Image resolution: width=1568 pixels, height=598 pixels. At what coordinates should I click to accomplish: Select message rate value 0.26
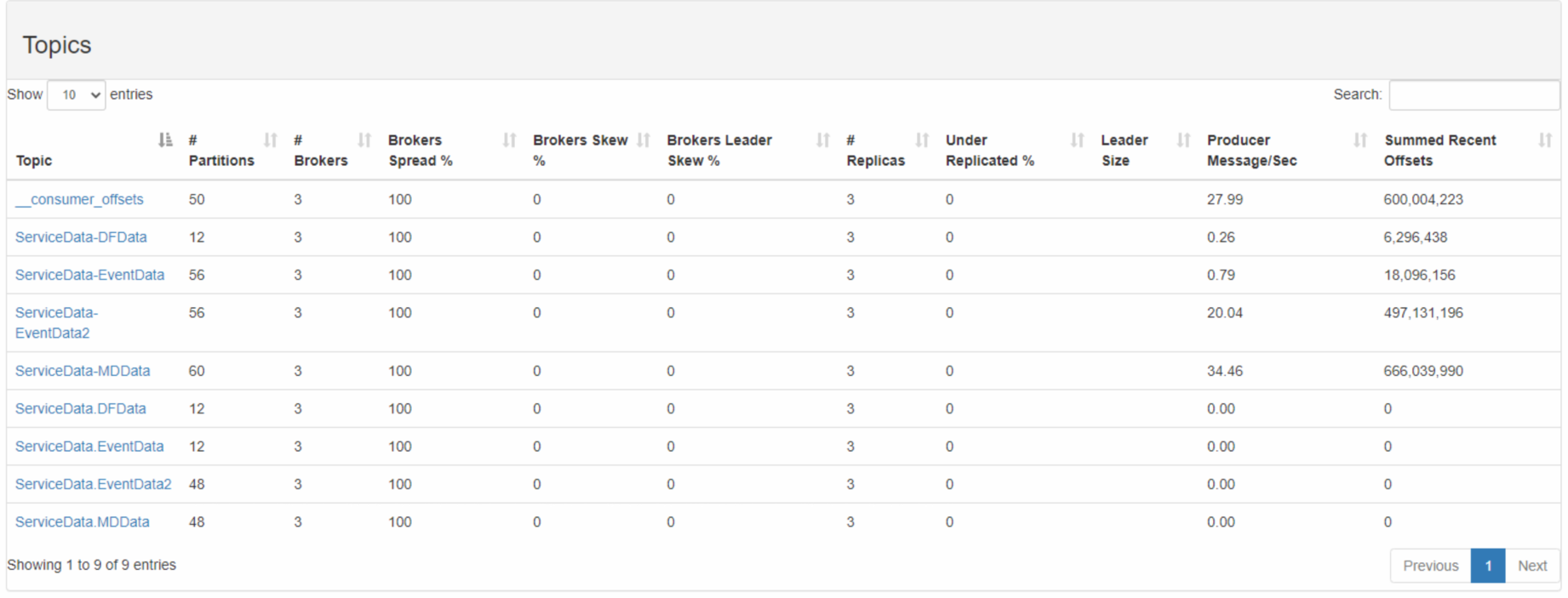pyautogui.click(x=1221, y=237)
